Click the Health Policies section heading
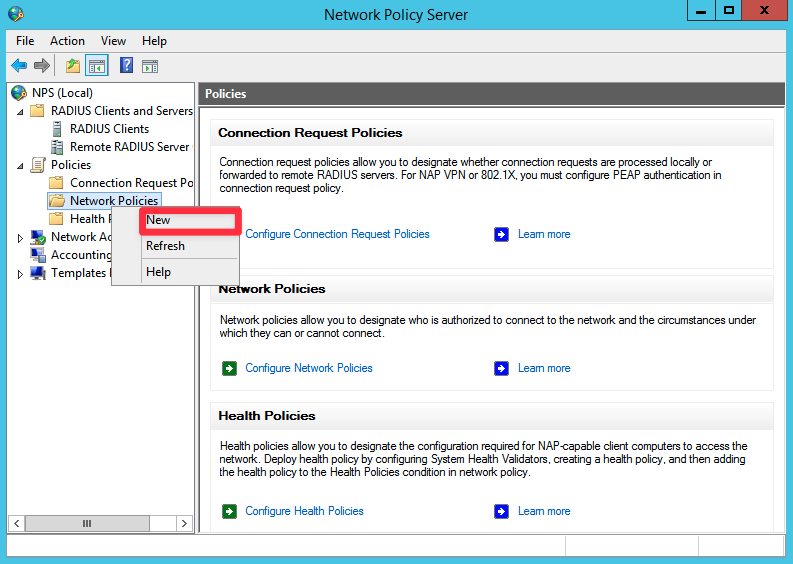 [x=267, y=416]
